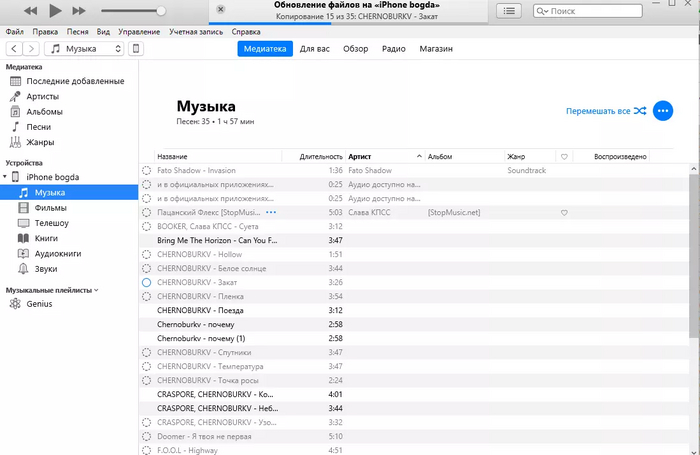
Task: Click the blue more options button
Action: tap(663, 111)
